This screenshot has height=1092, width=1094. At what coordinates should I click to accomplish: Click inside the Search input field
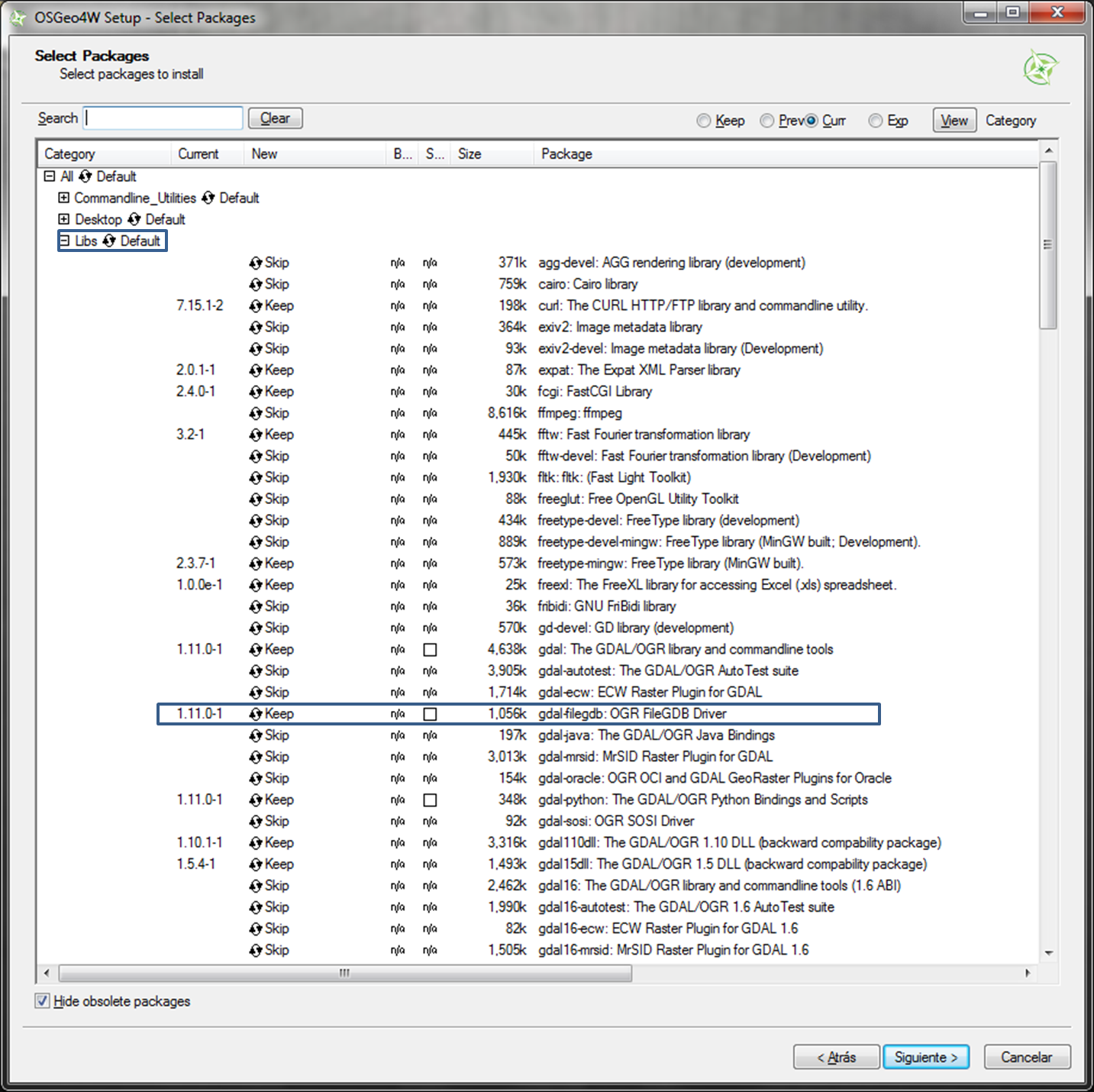pyautogui.click(x=163, y=118)
